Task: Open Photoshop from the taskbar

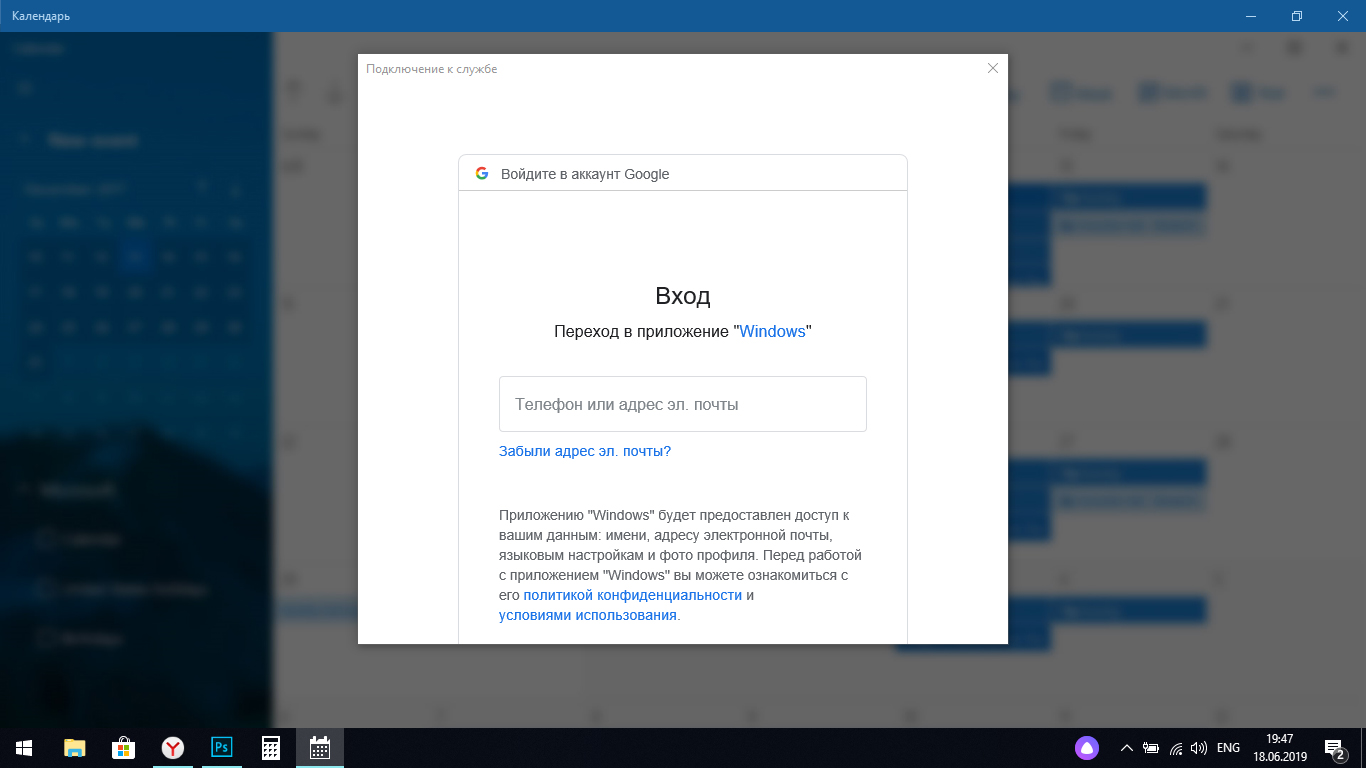Action: point(222,748)
